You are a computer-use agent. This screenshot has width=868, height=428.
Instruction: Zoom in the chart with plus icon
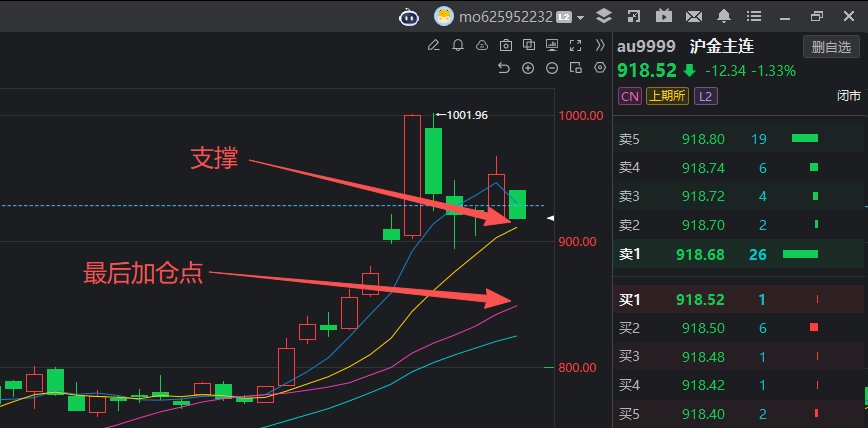pos(528,68)
